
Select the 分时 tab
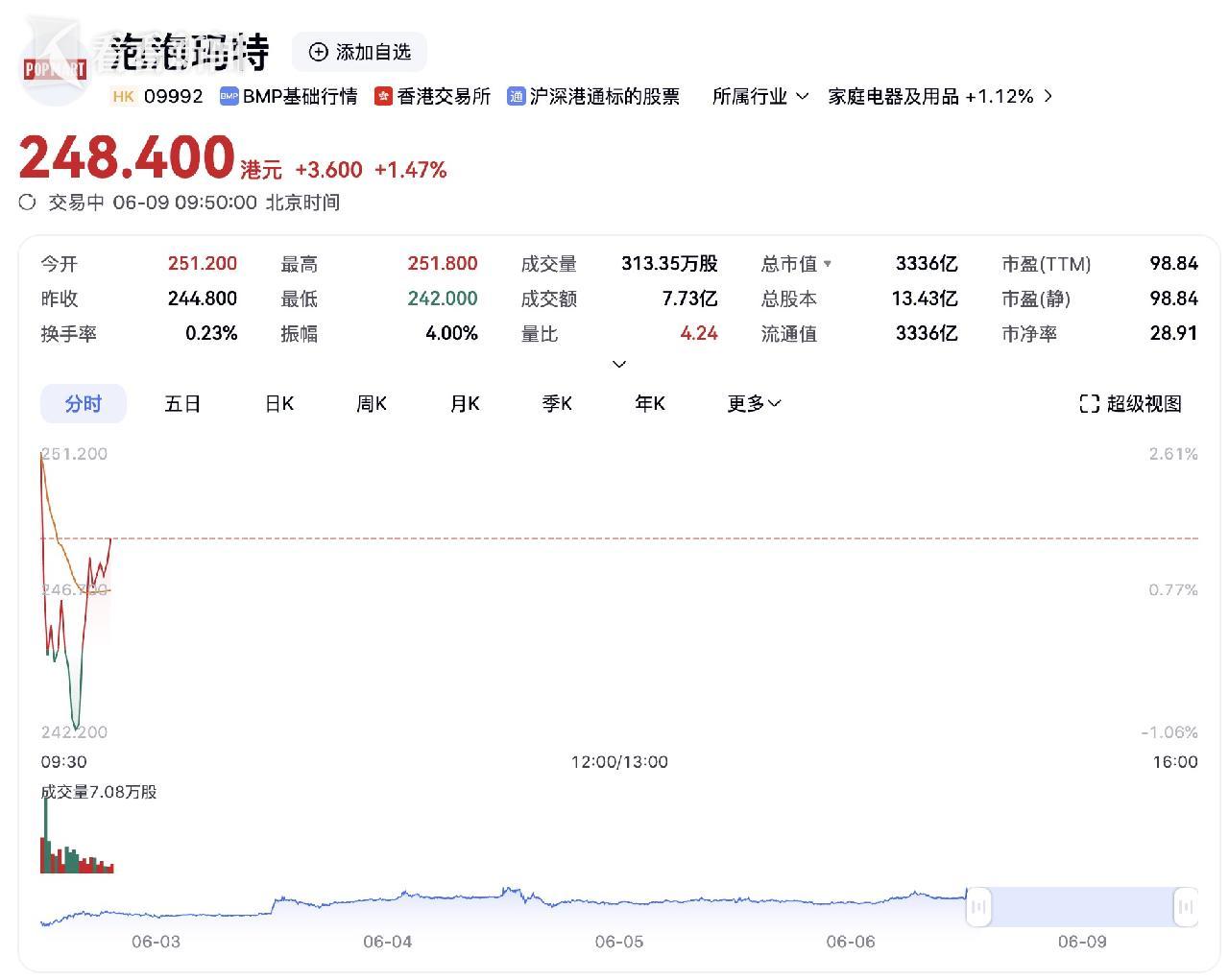[84, 403]
